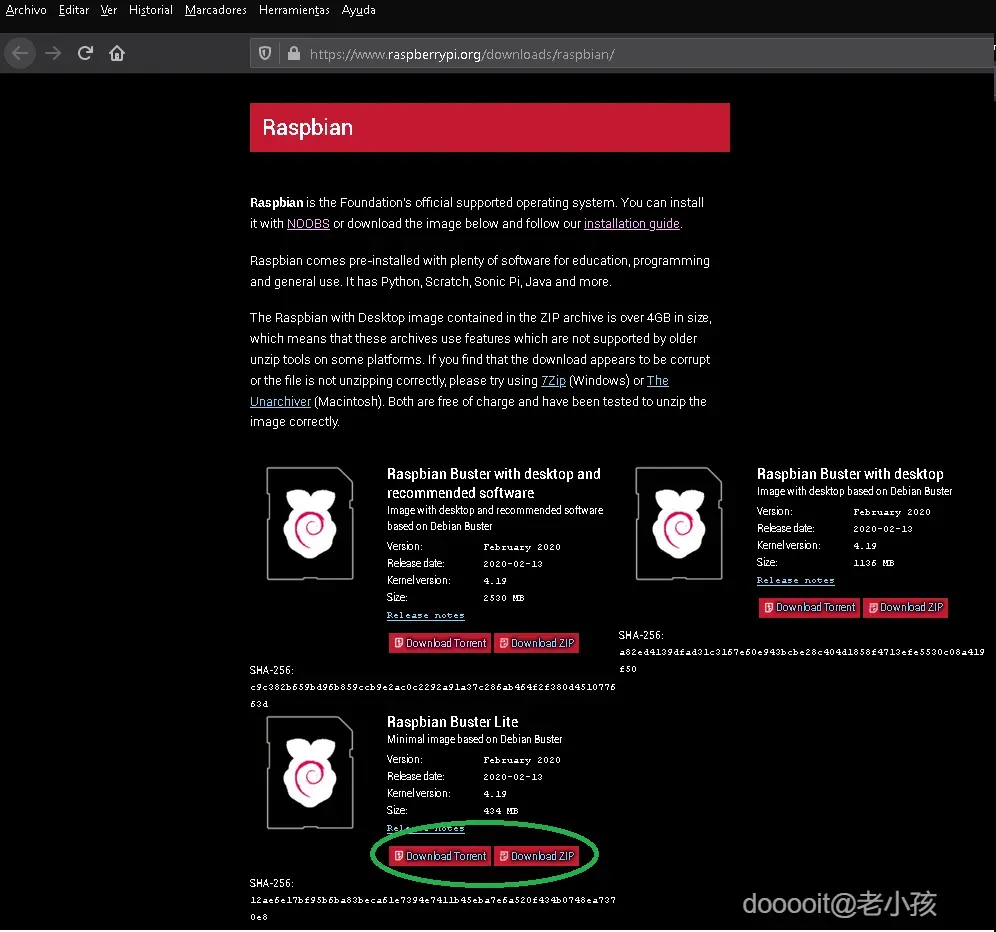Click the SD card image for Buster with recommended software
Screen dimensions: 996x932
[310, 523]
